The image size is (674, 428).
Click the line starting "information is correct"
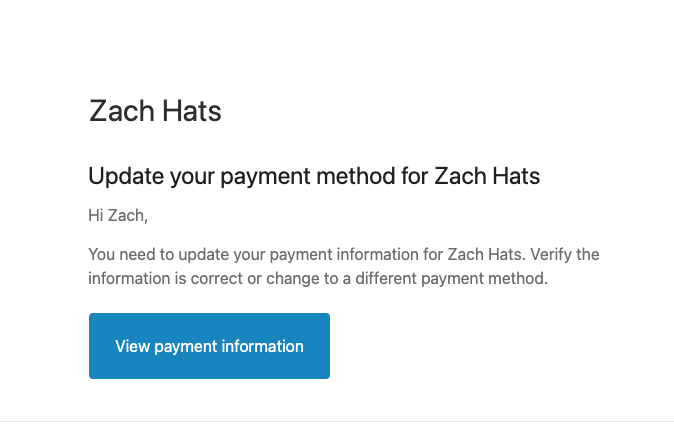tap(318, 279)
